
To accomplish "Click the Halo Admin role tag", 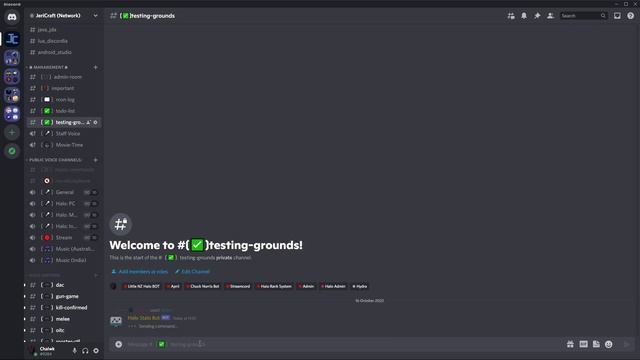I will [x=333, y=287].
